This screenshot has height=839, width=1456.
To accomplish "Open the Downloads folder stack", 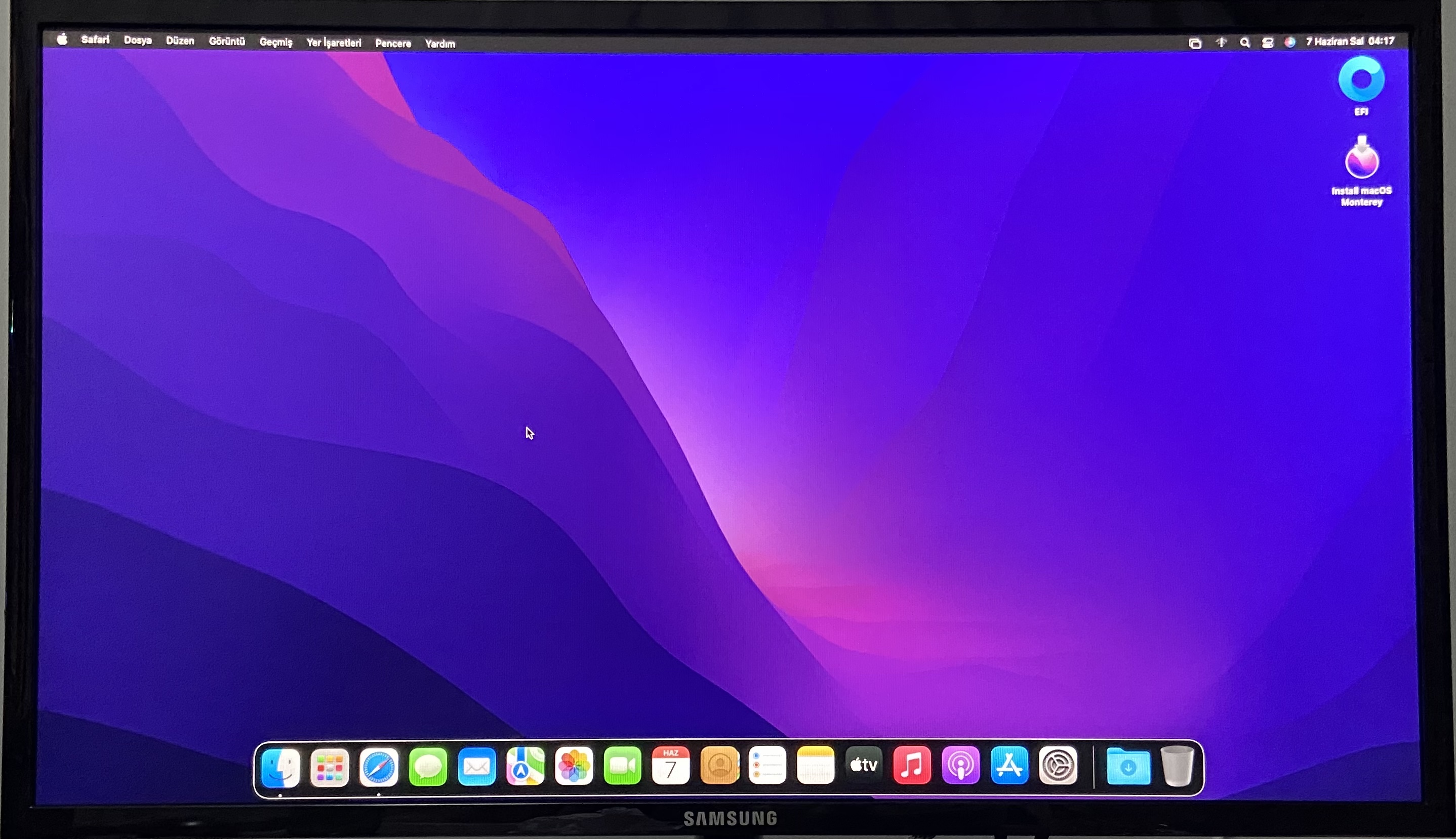I will [x=1128, y=767].
